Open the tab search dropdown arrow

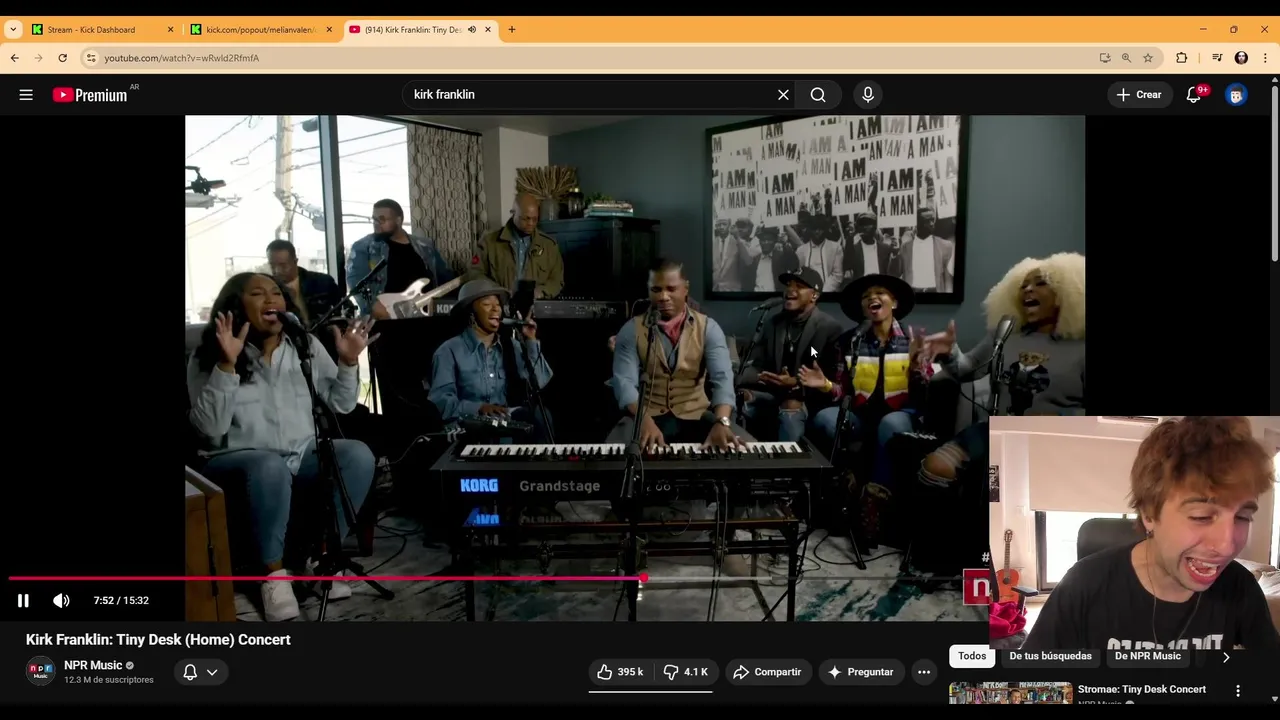(x=12, y=30)
